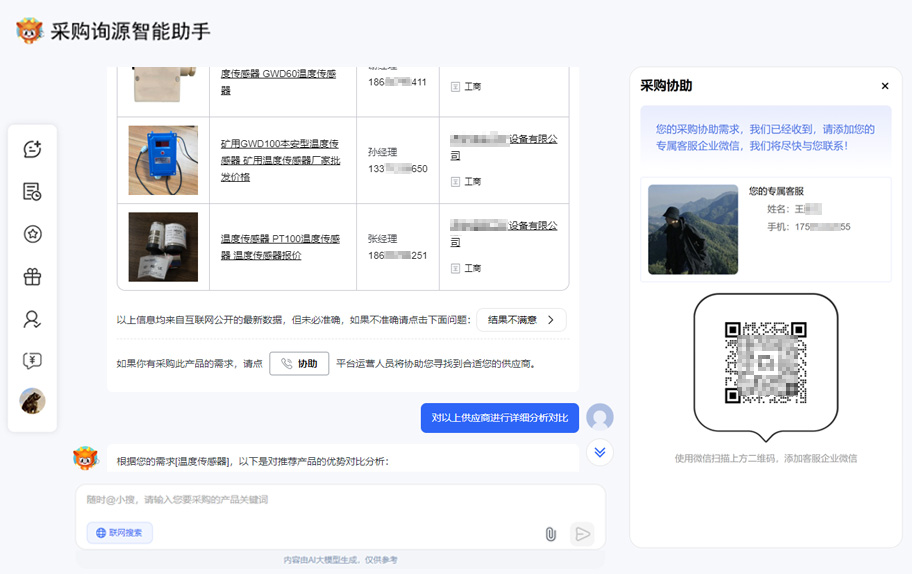Attach a file with the paperclip icon
Screen dimensions: 912x574
(x=550, y=534)
